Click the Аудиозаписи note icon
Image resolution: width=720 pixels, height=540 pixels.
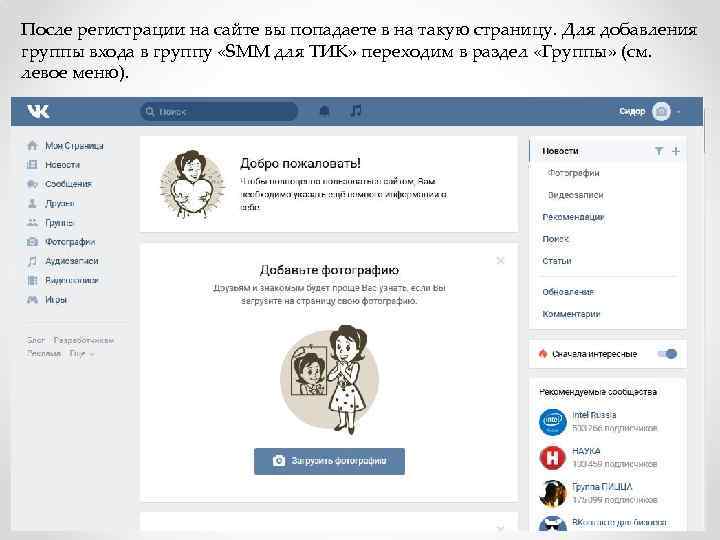[x=32, y=261]
